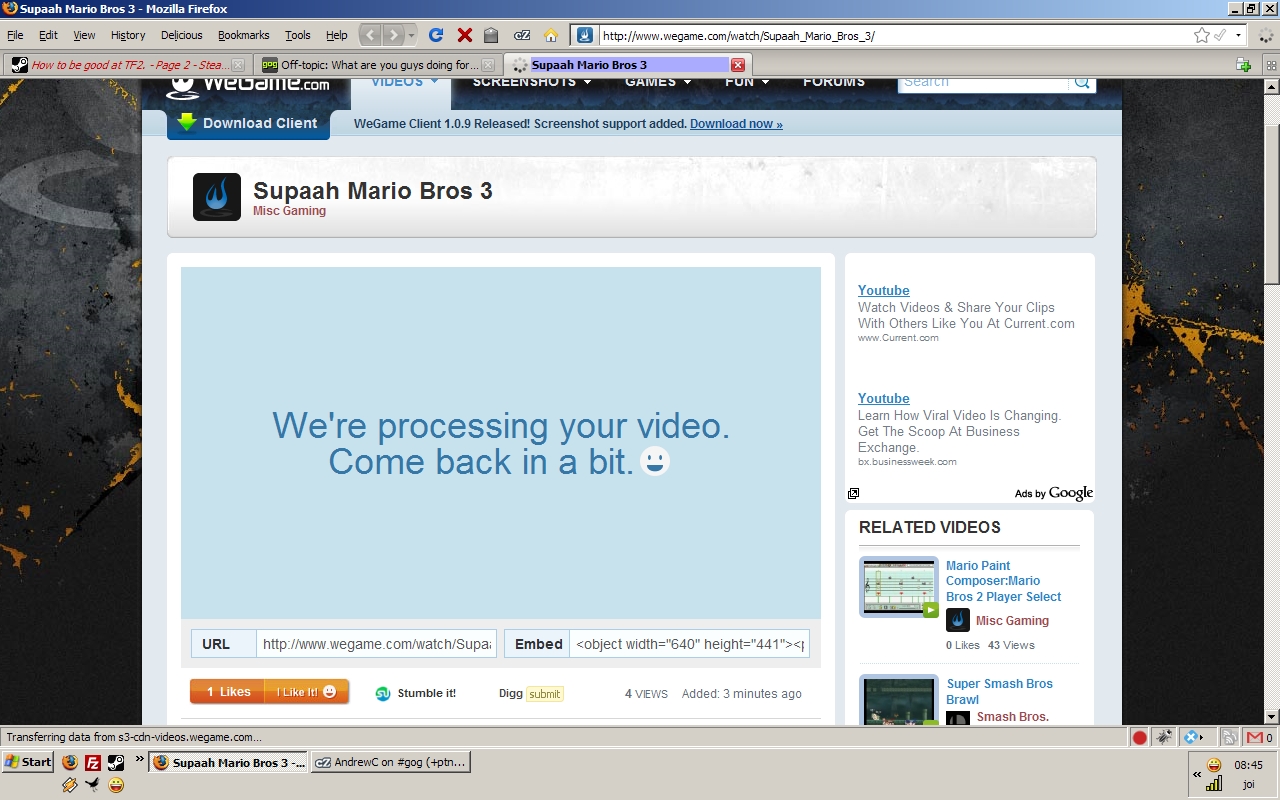Click the grey RSS feed status bar icon
The image size is (1280, 800).
point(1229,738)
